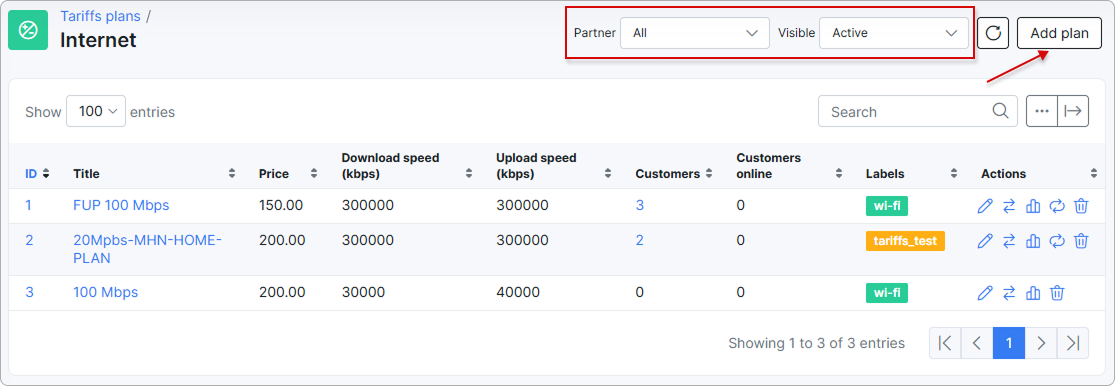This screenshot has width=1115, height=386.
Task: Click the 150.00 price cell
Action: click(281, 205)
